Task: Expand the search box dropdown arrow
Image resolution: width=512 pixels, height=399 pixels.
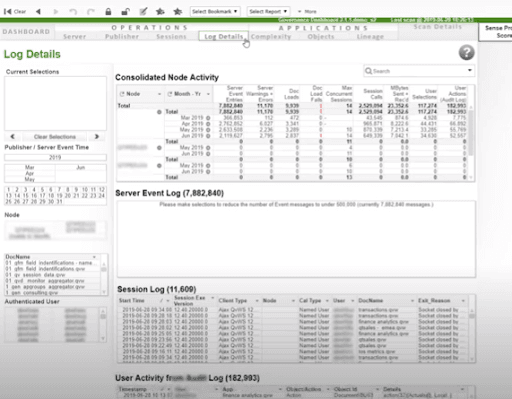Action: (470, 70)
